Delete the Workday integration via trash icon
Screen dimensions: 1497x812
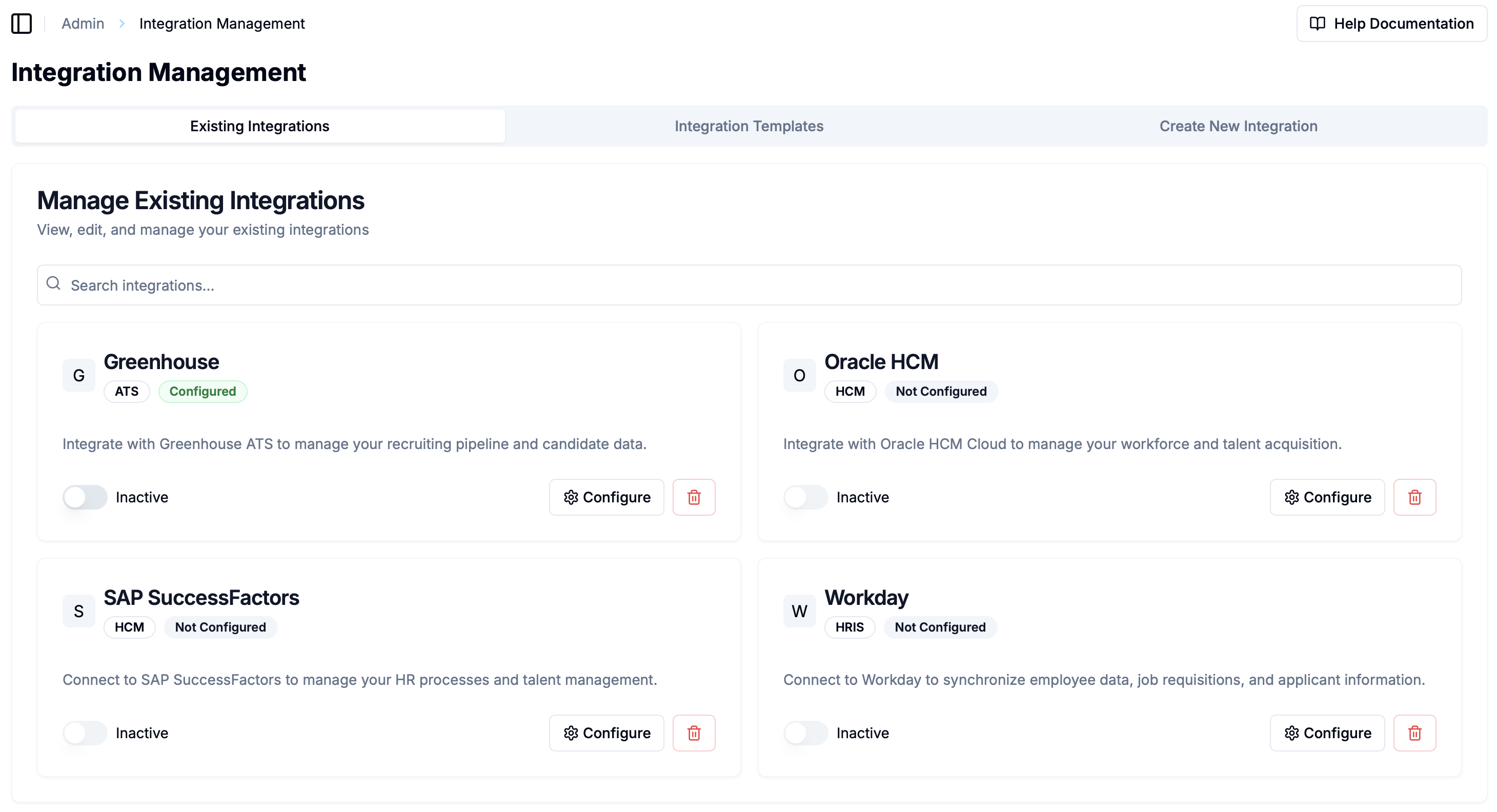pos(1415,733)
